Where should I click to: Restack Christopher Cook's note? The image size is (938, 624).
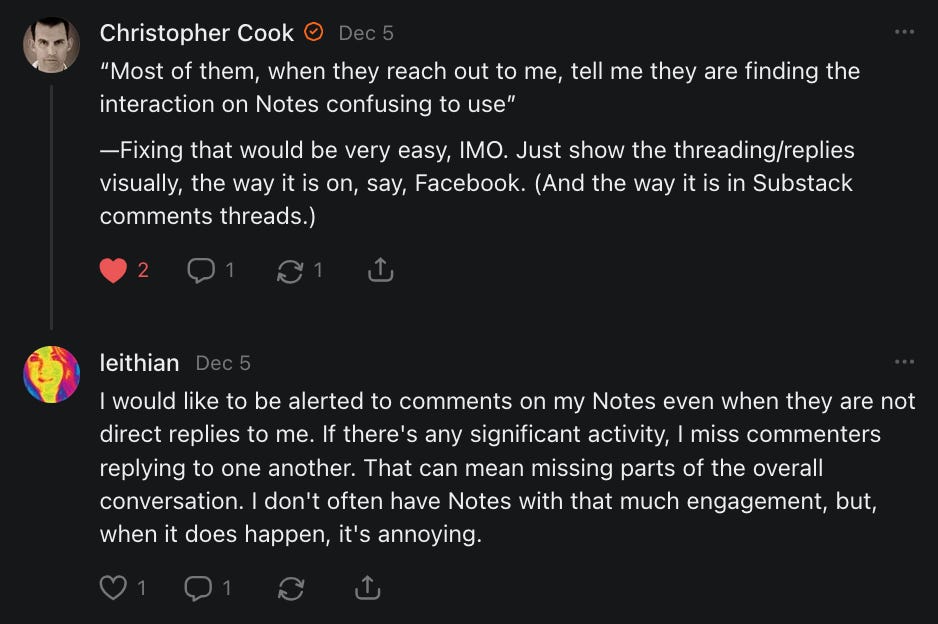click(290, 270)
